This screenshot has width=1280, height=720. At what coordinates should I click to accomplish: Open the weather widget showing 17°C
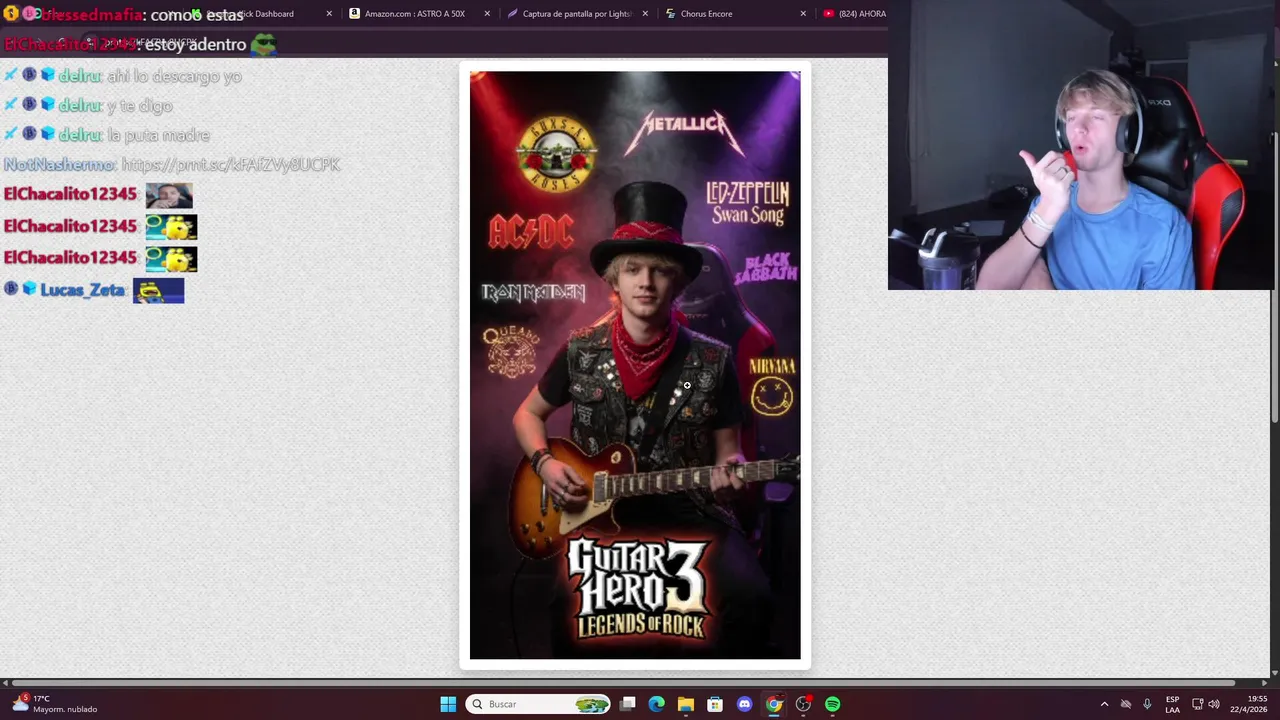coord(55,704)
